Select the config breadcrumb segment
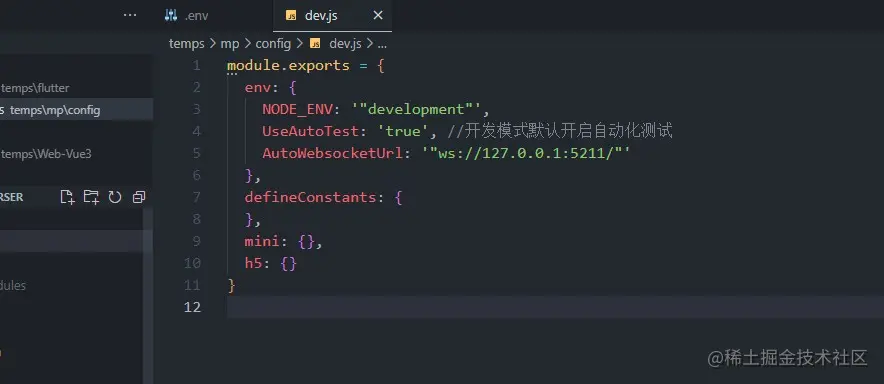Image resolution: width=884 pixels, height=384 pixels. (x=273, y=43)
